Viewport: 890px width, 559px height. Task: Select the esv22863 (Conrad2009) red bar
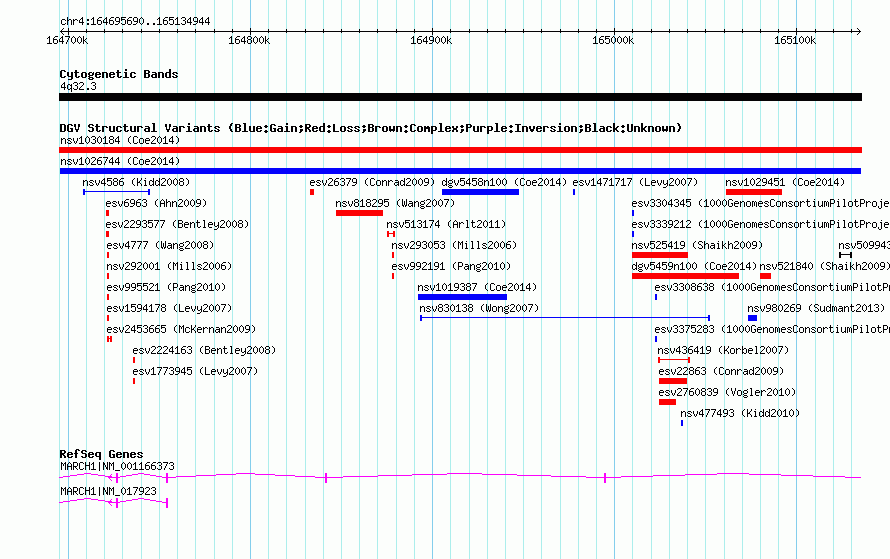tap(673, 381)
